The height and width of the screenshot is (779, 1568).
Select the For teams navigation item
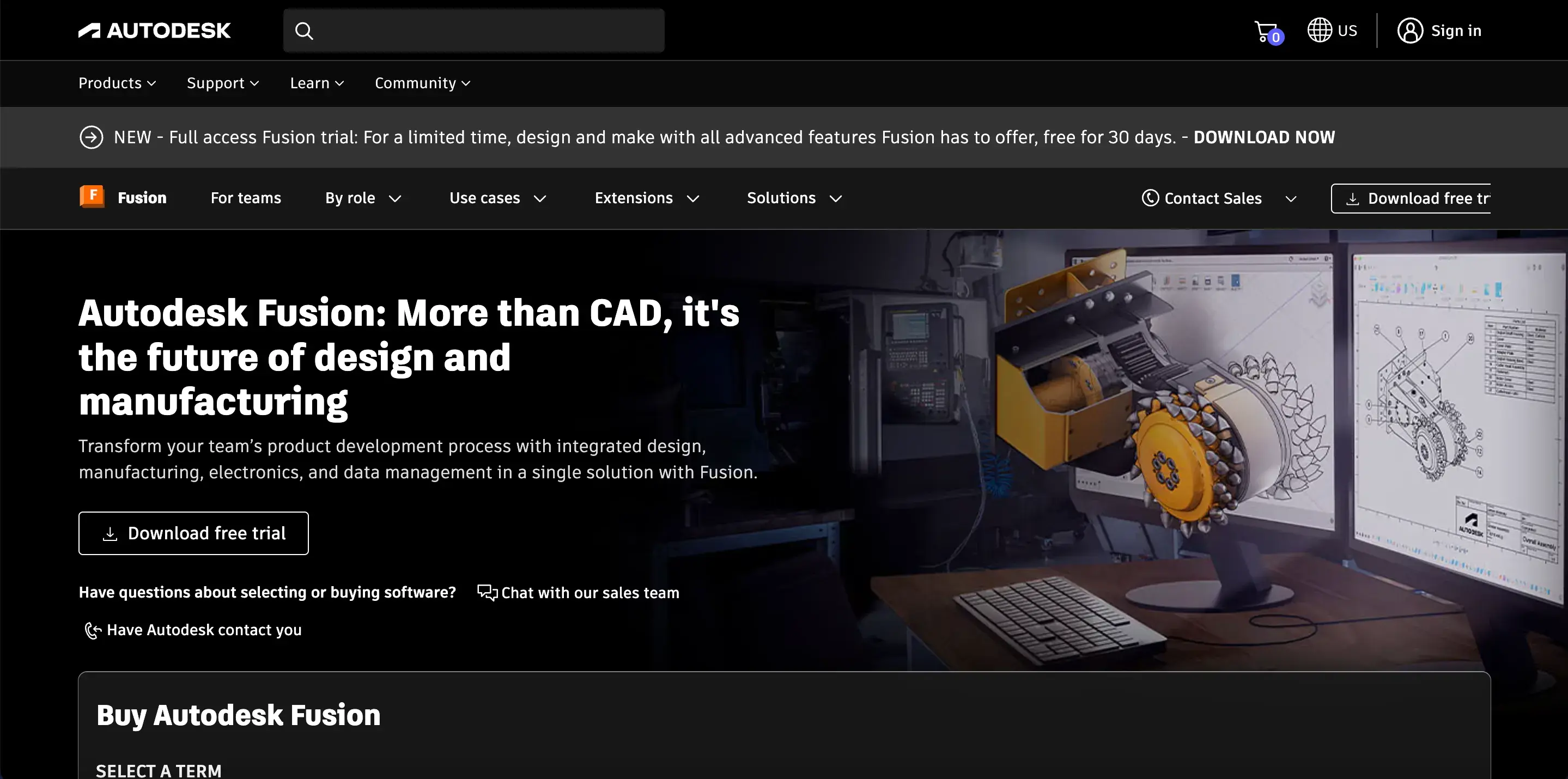point(246,198)
